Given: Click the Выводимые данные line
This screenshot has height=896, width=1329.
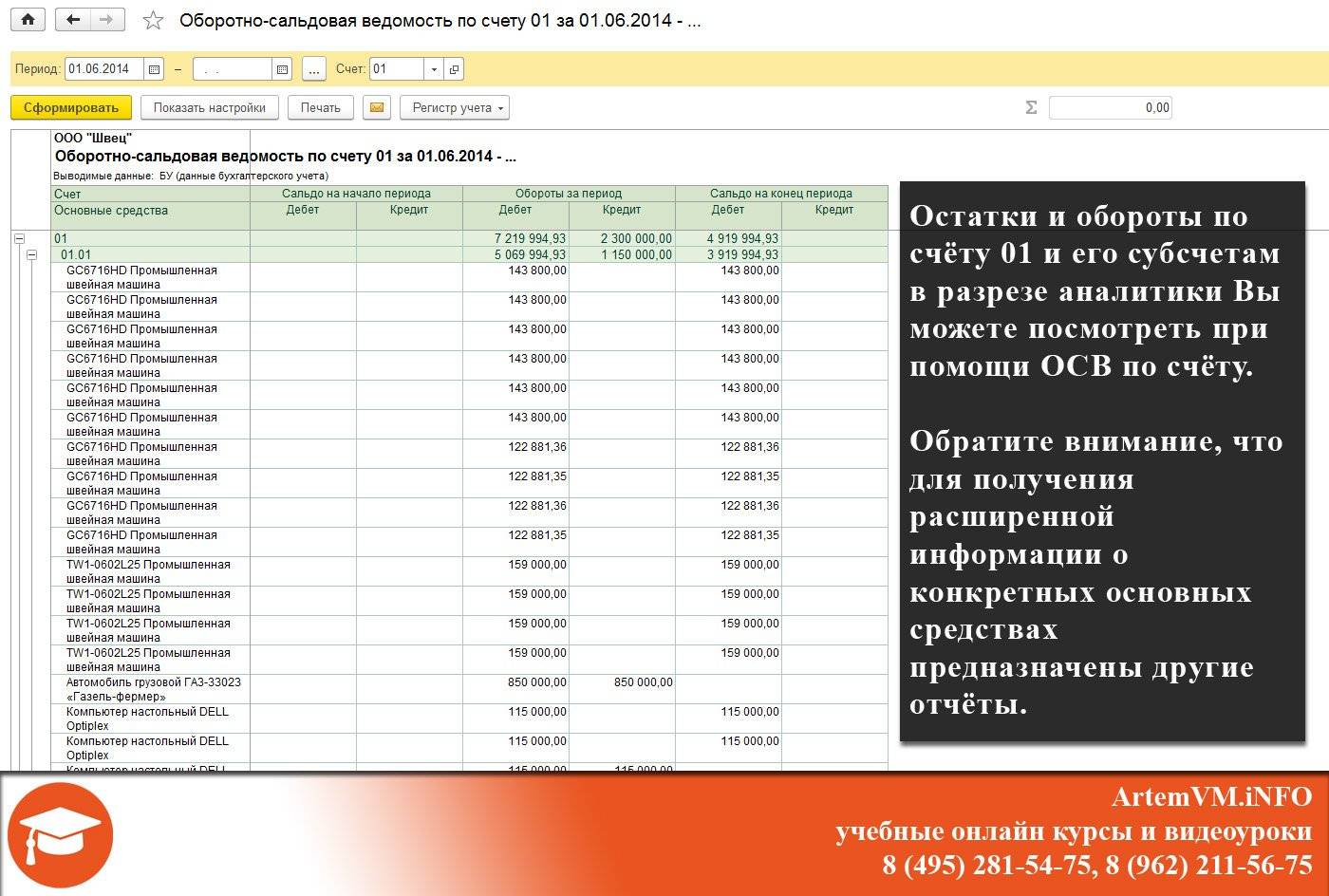Looking at the screenshot, I should click(191, 176).
